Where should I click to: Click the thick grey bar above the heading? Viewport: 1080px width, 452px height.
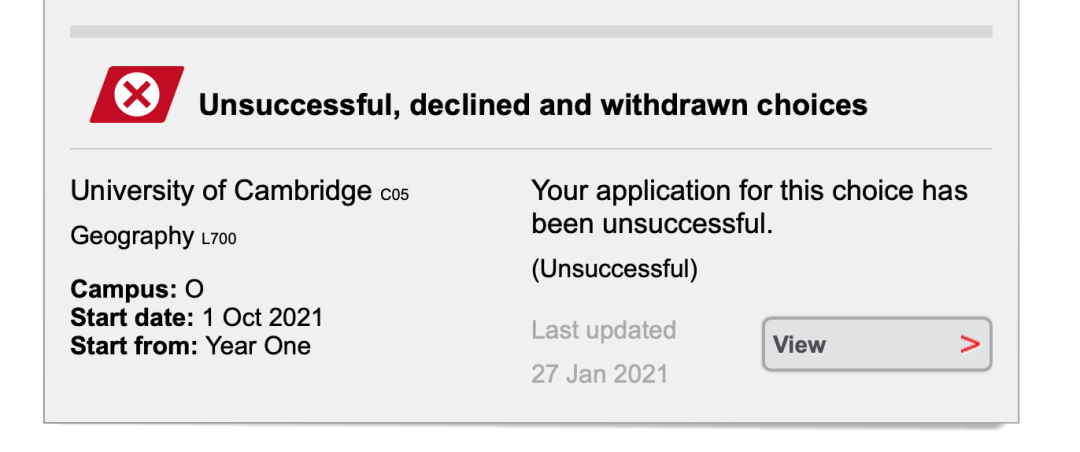point(531,32)
